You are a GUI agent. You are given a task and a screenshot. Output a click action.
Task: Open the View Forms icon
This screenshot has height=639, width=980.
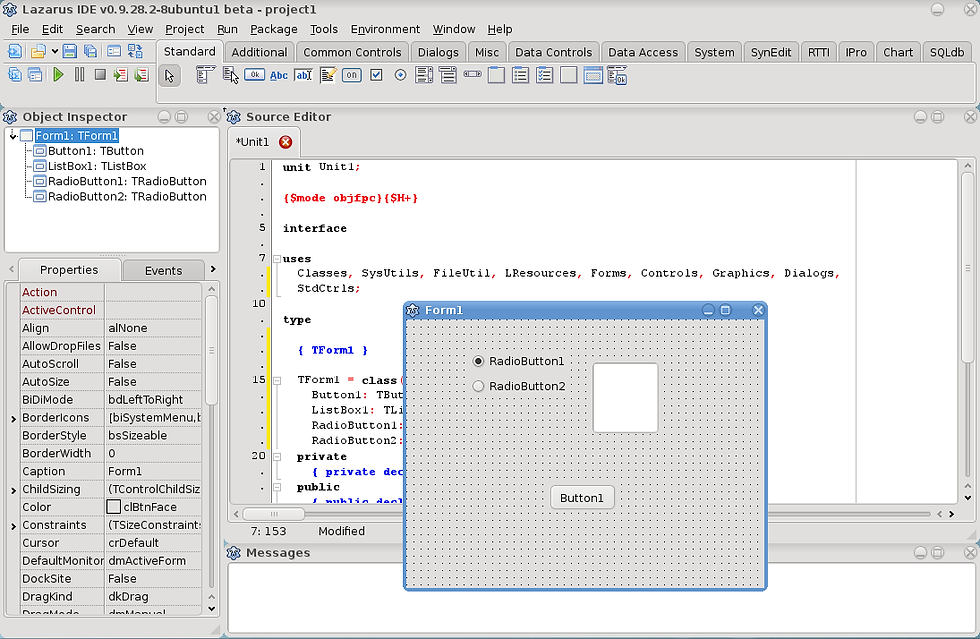pos(36,75)
